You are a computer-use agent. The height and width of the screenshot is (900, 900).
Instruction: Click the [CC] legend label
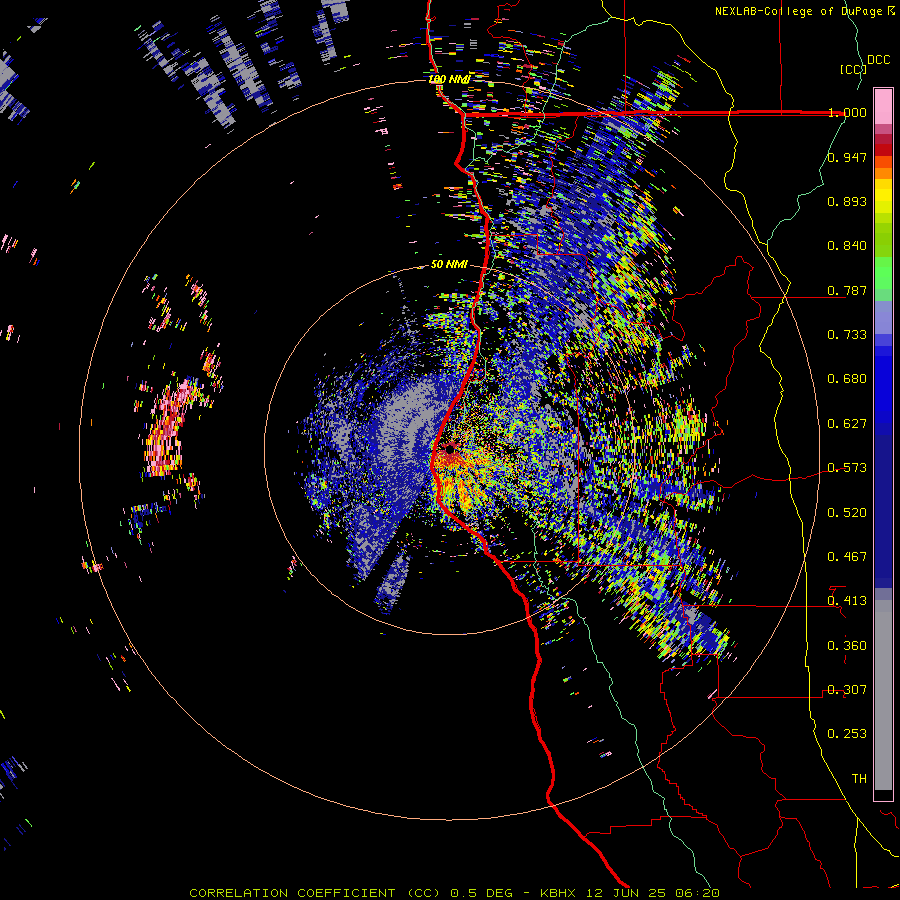click(x=854, y=69)
